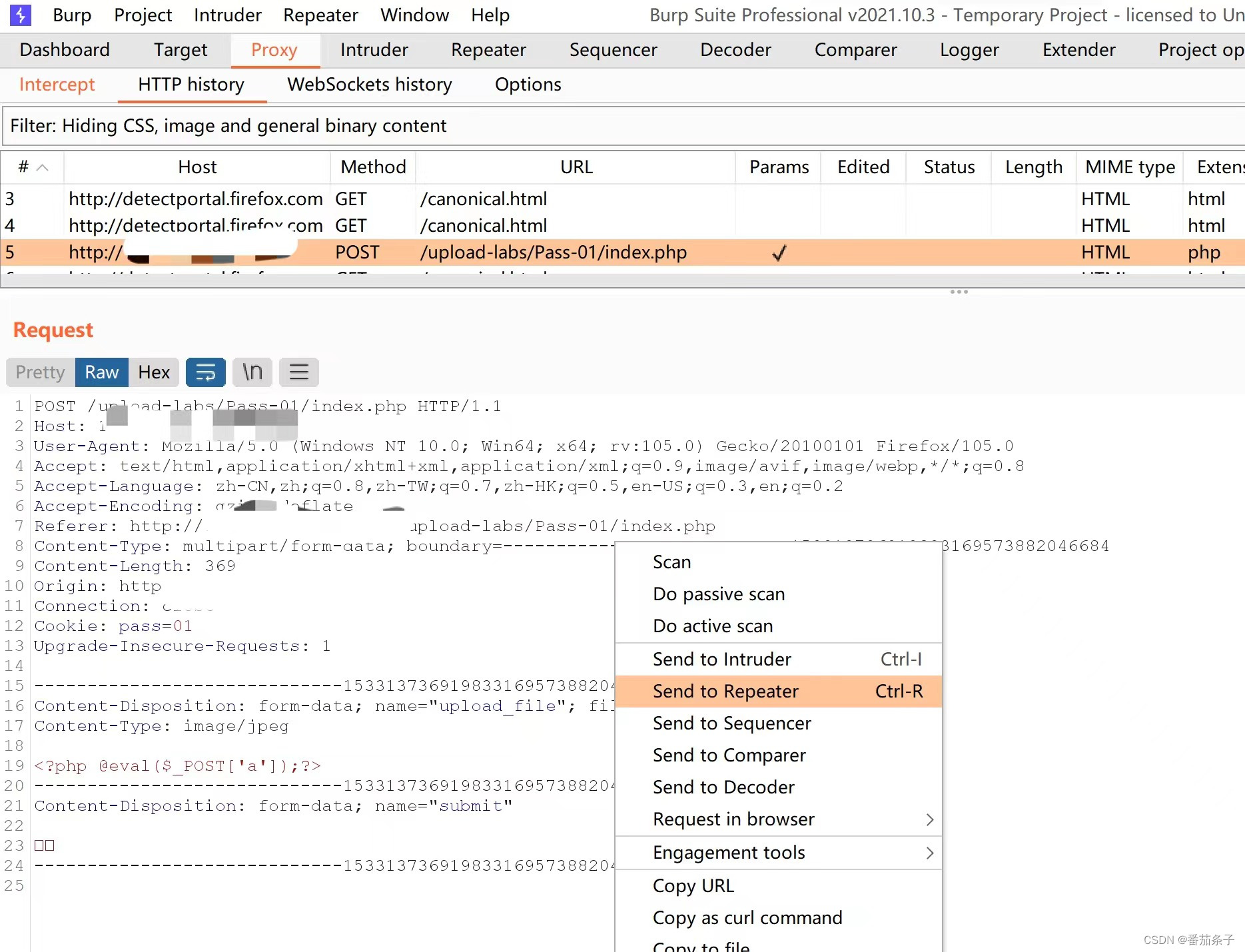Choose Copy URL from context menu
Screen dimensions: 1245x952
pyautogui.click(x=779, y=885)
